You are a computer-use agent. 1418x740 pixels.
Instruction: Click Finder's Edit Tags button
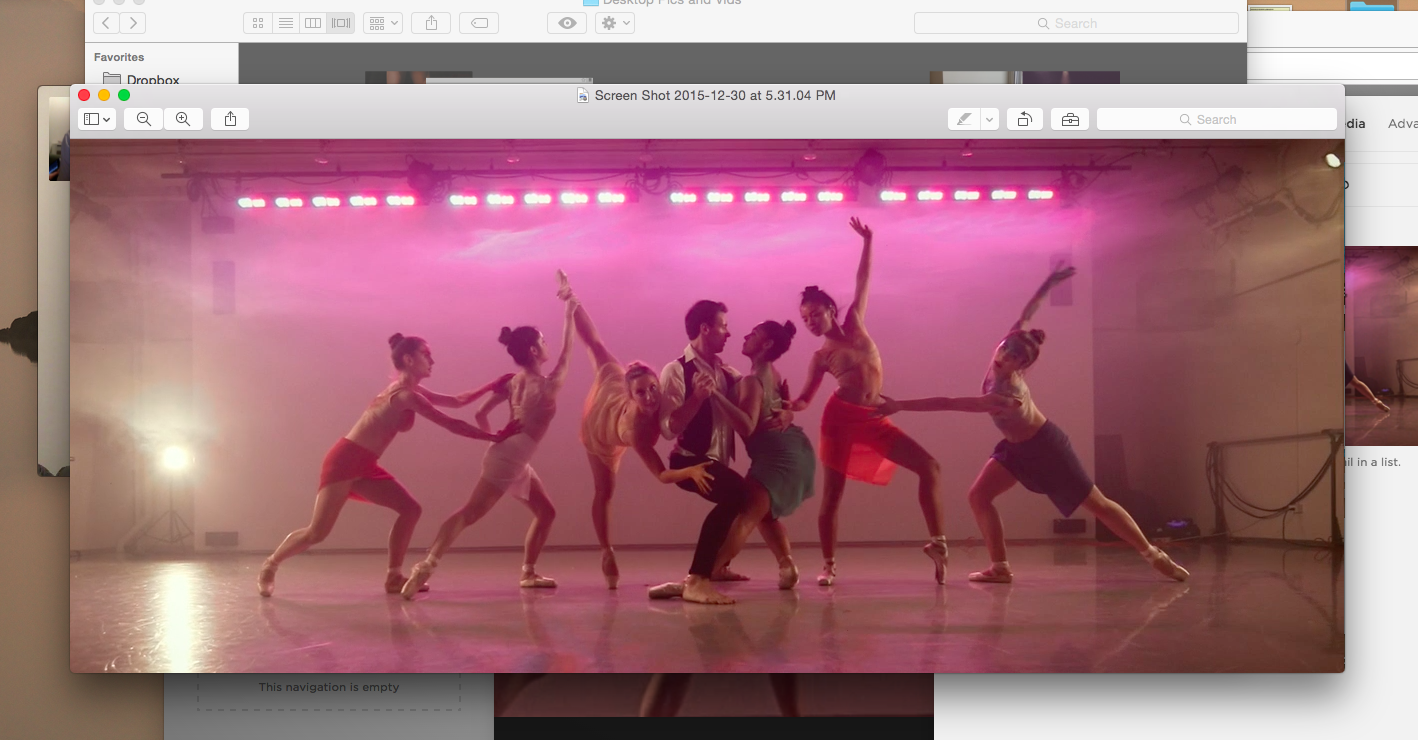479,23
